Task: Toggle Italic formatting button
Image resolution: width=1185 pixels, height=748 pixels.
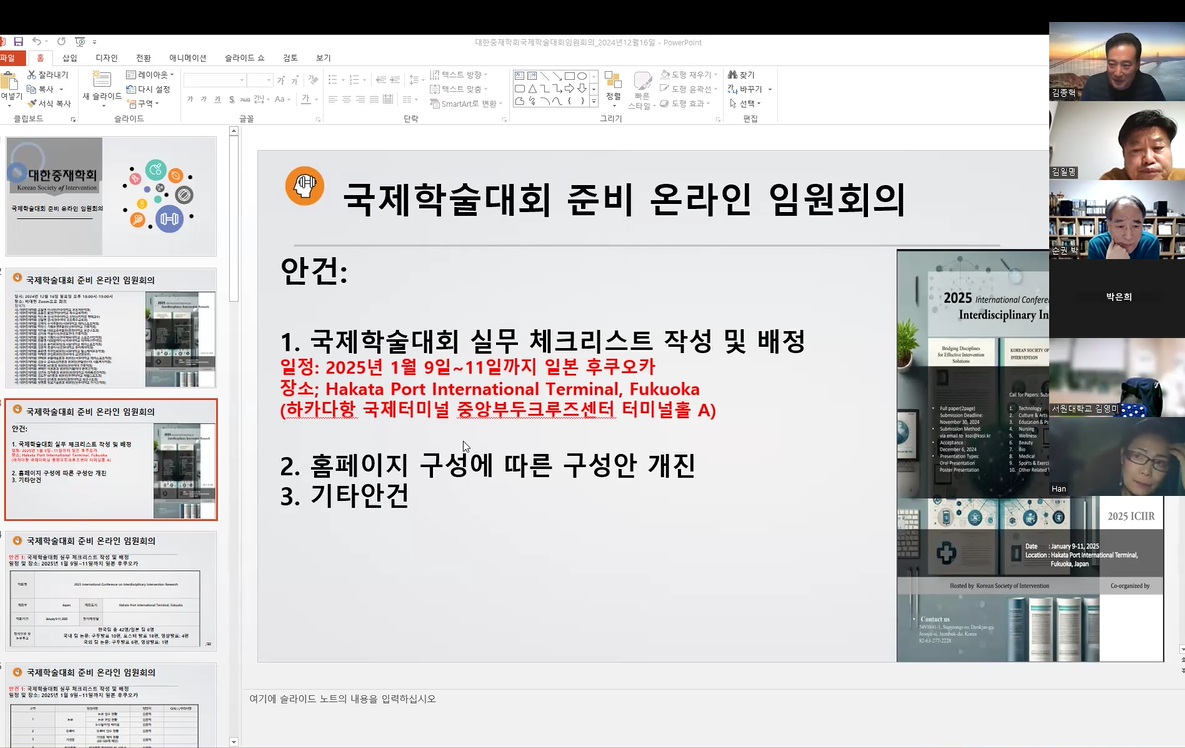Action: point(203,99)
